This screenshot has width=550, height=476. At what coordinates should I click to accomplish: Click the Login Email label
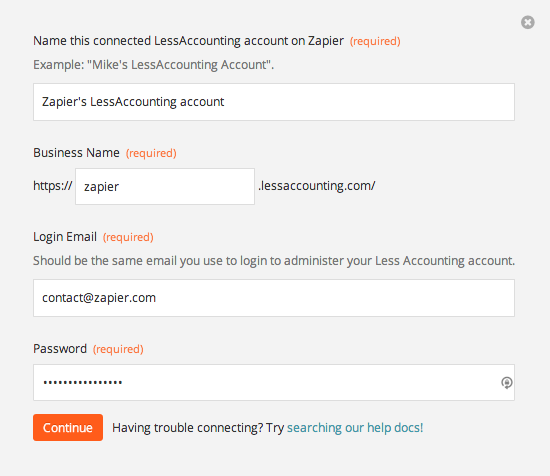click(x=65, y=237)
